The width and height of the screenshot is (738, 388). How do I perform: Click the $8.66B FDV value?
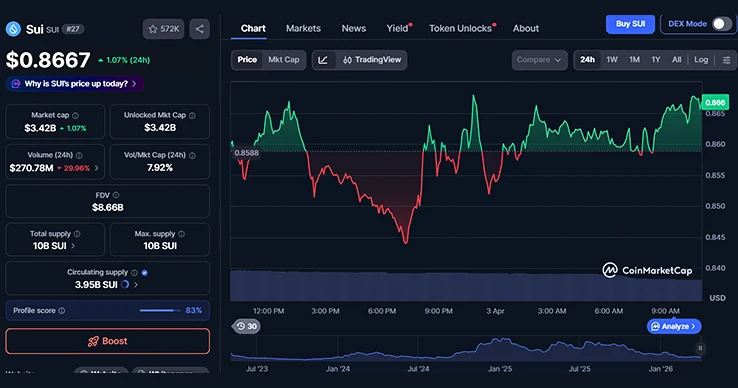click(x=108, y=208)
